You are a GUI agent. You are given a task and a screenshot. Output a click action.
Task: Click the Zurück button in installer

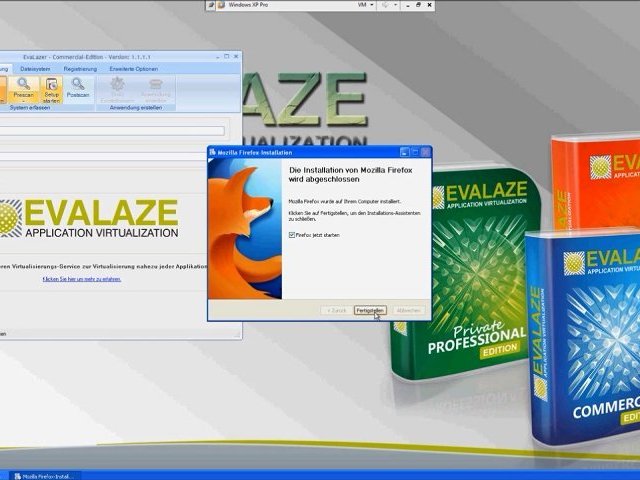point(335,310)
